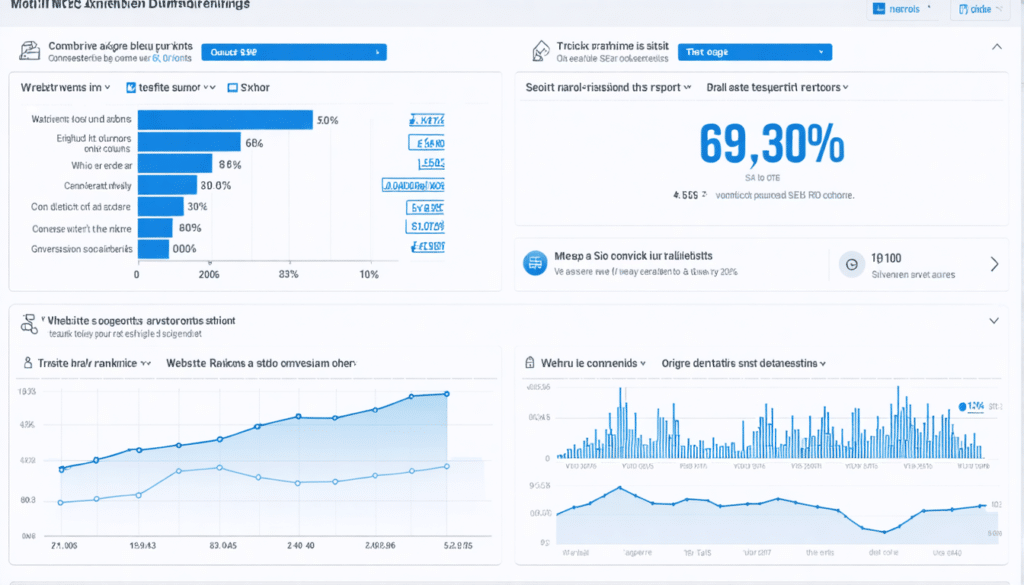
Task: Select the 'Webstte Raikons a stdo onvesiam oher' tab
Action: (x=261, y=363)
